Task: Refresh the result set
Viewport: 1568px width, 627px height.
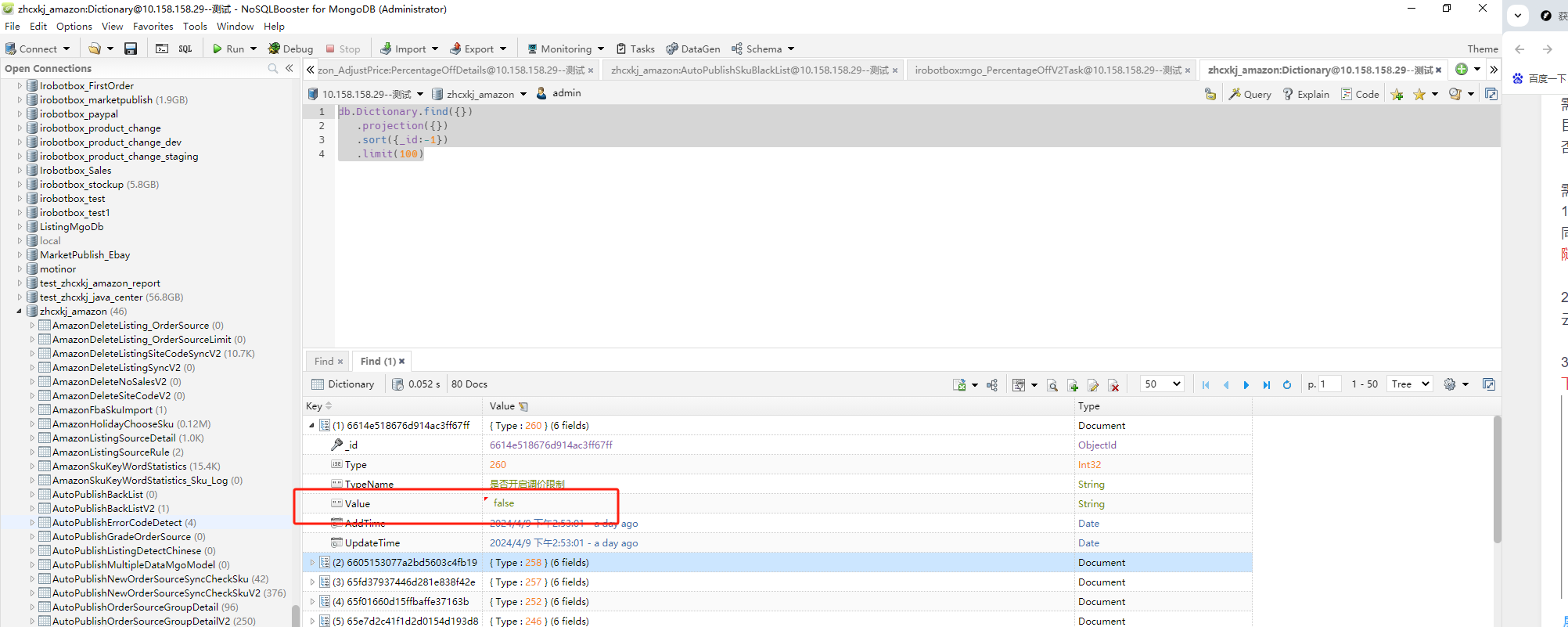Action: (1287, 384)
